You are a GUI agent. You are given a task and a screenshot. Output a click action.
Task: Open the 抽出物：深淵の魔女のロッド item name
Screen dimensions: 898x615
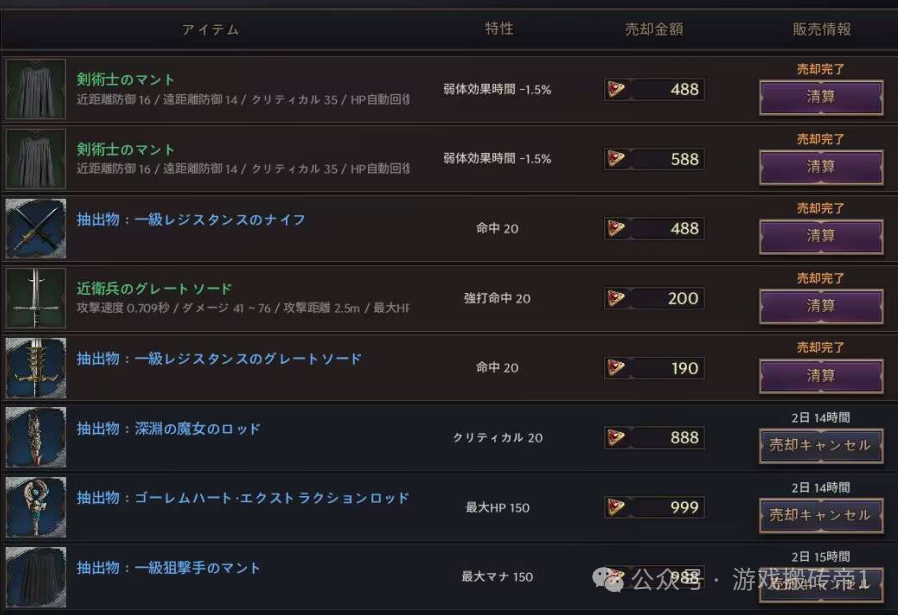(x=169, y=429)
